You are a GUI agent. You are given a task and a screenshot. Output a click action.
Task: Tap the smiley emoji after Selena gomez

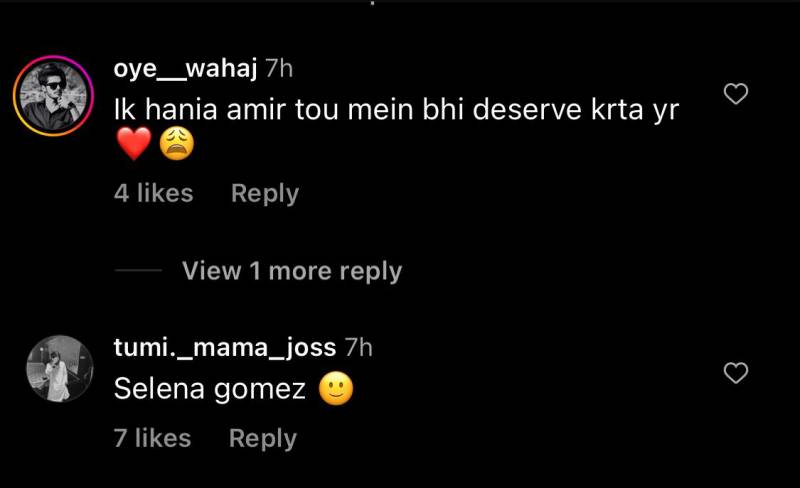(x=336, y=388)
